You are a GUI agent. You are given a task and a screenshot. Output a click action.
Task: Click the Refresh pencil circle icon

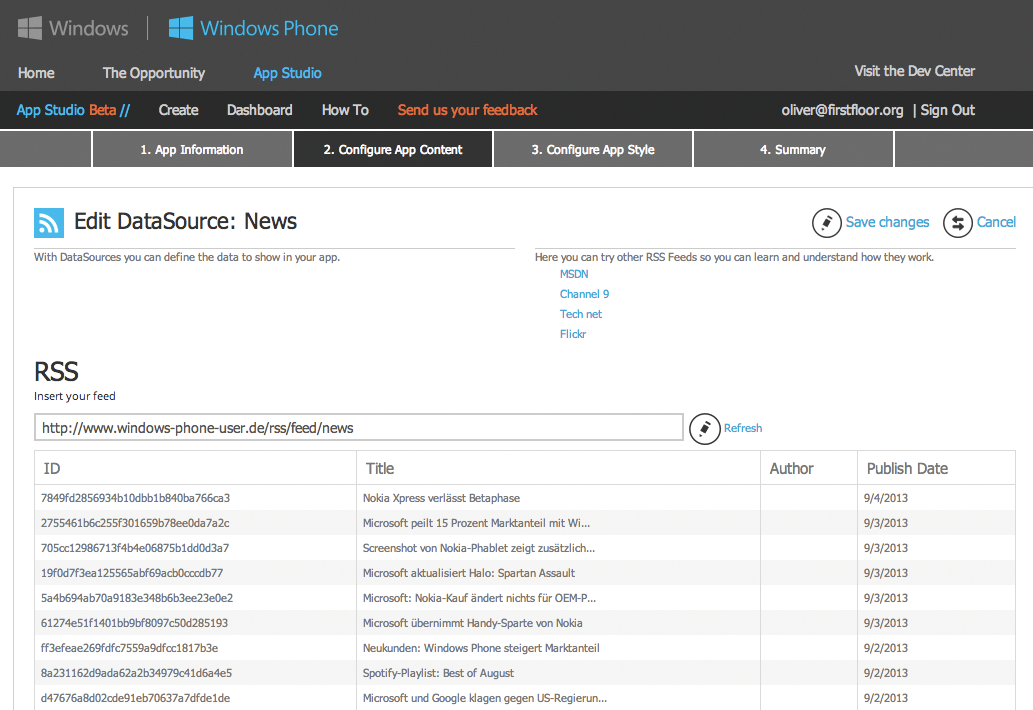tap(704, 429)
